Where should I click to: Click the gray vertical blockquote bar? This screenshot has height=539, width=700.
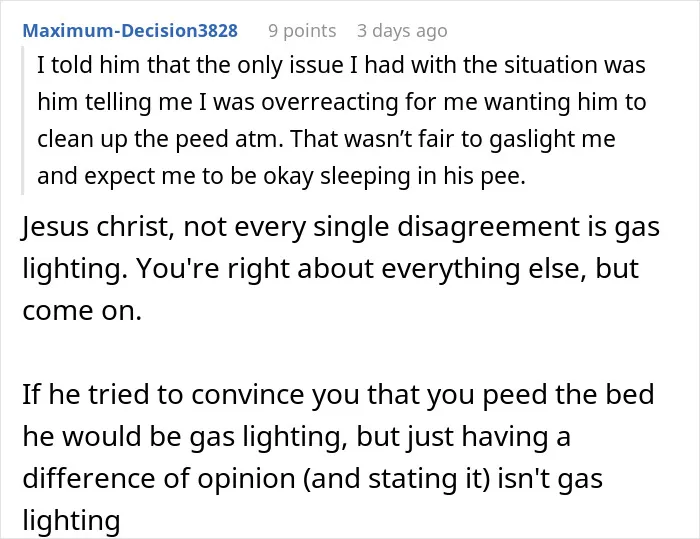[22, 120]
